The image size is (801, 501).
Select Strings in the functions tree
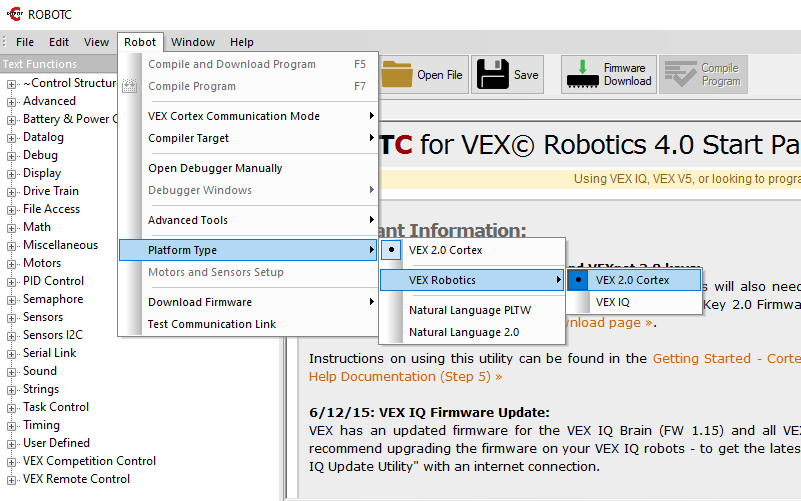41,389
